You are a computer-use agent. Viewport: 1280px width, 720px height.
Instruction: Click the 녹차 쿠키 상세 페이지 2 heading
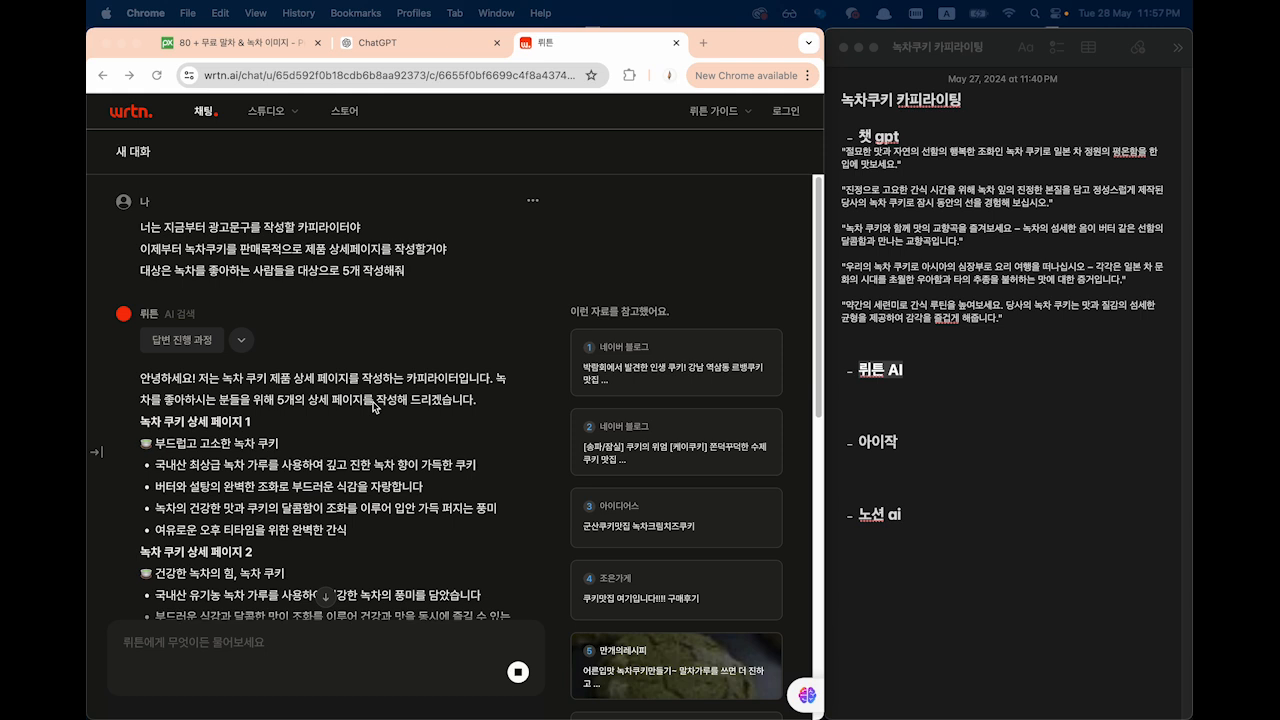(x=196, y=552)
